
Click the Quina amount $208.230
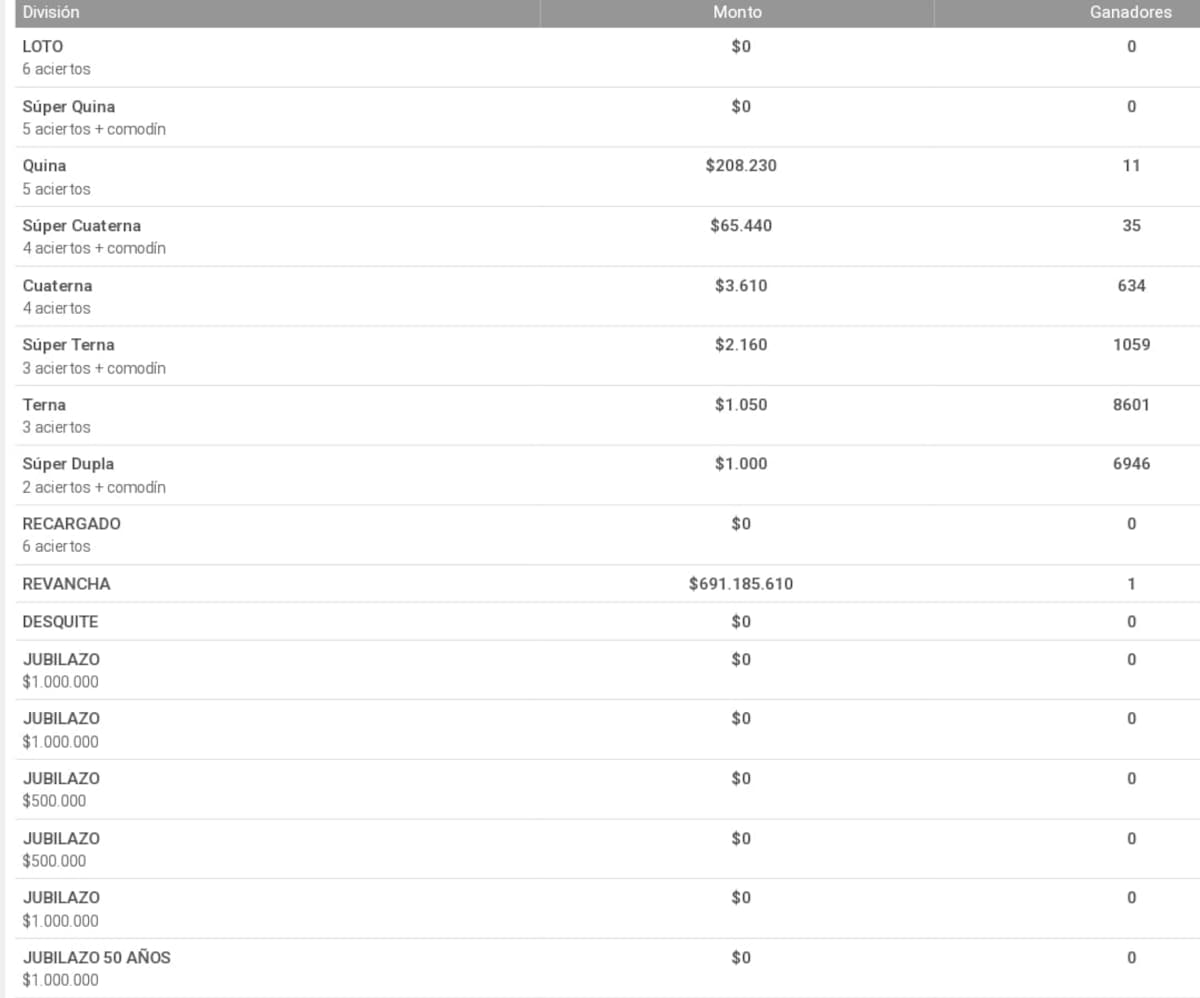coord(741,166)
